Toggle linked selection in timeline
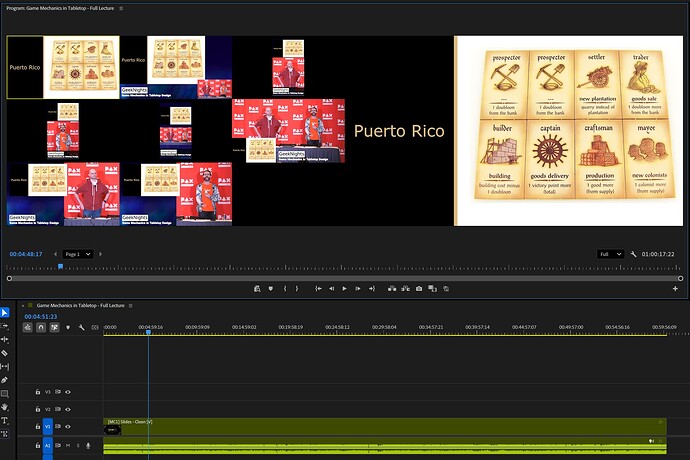This screenshot has width=690, height=460. [x=55, y=328]
